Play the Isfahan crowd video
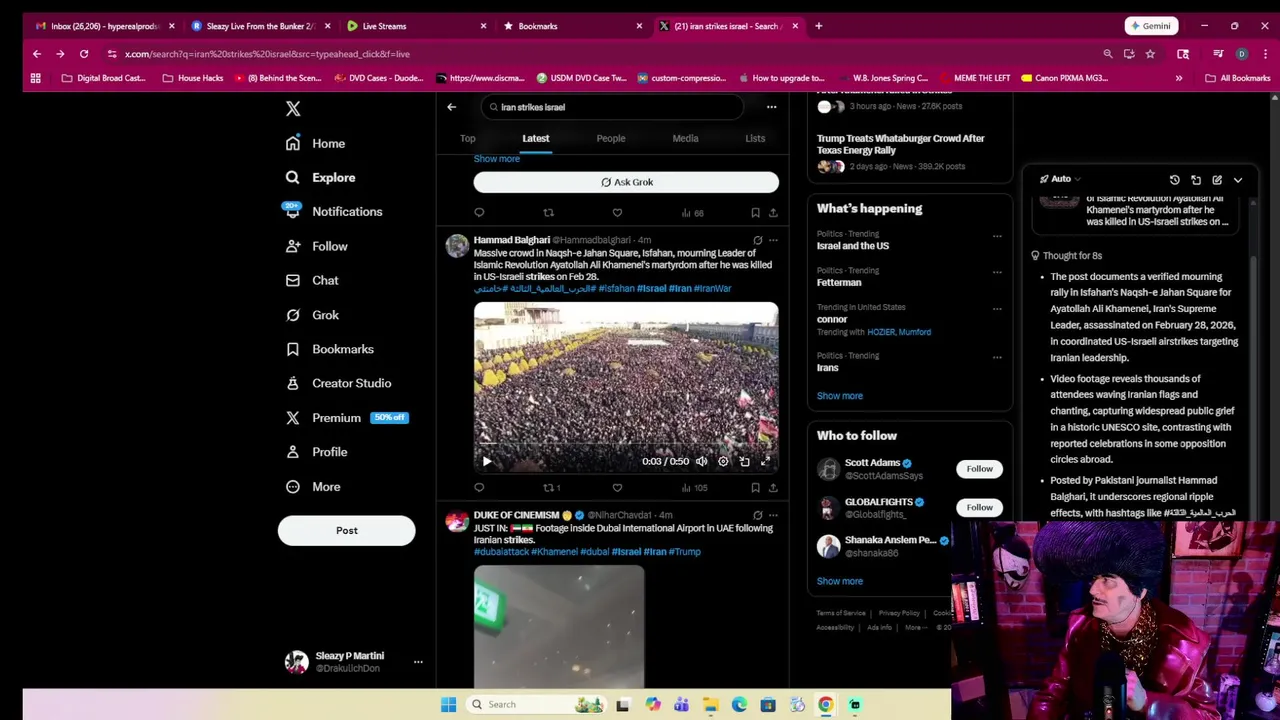The image size is (1280, 720). (487, 462)
